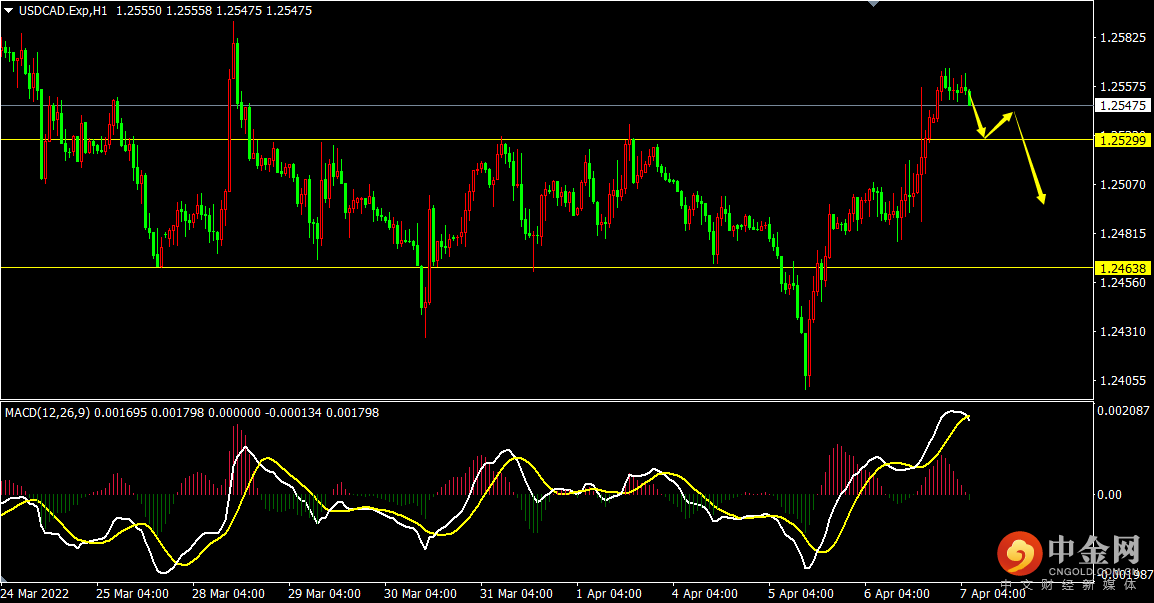Click the 1.25825 price scale label
1154x603 pixels.
pyautogui.click(x=1121, y=38)
